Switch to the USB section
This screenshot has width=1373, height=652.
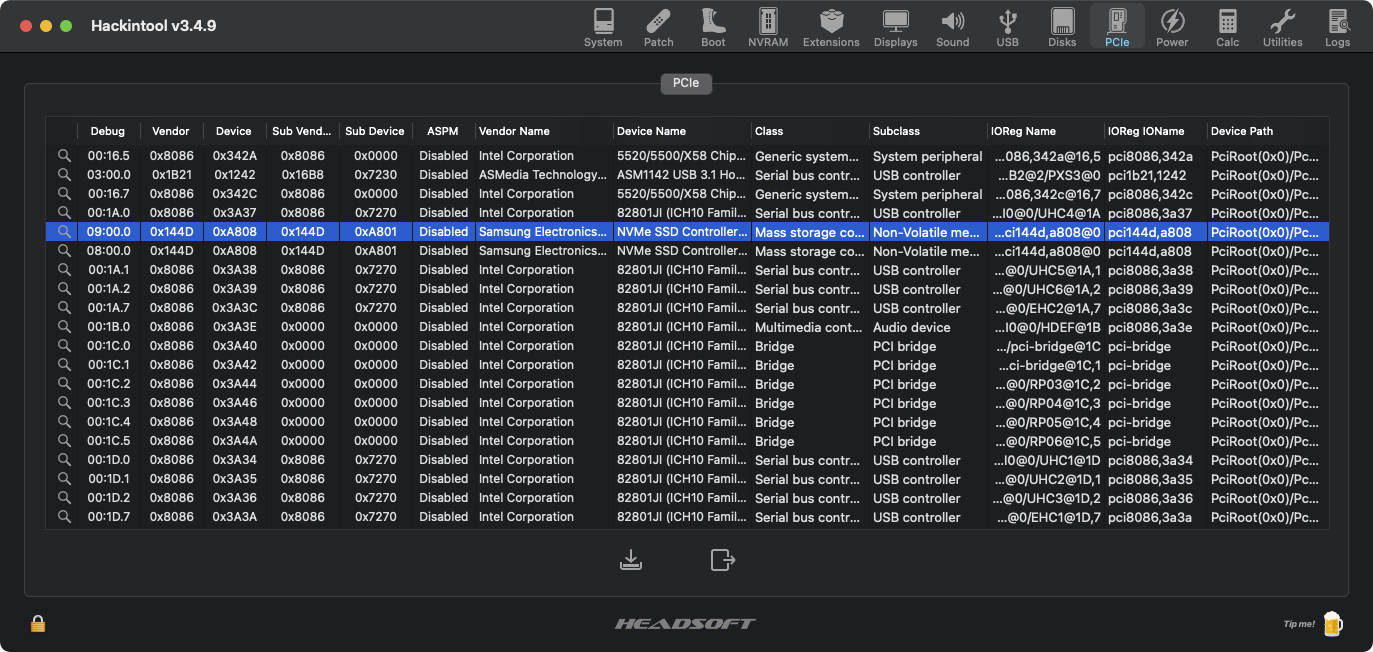point(1007,27)
